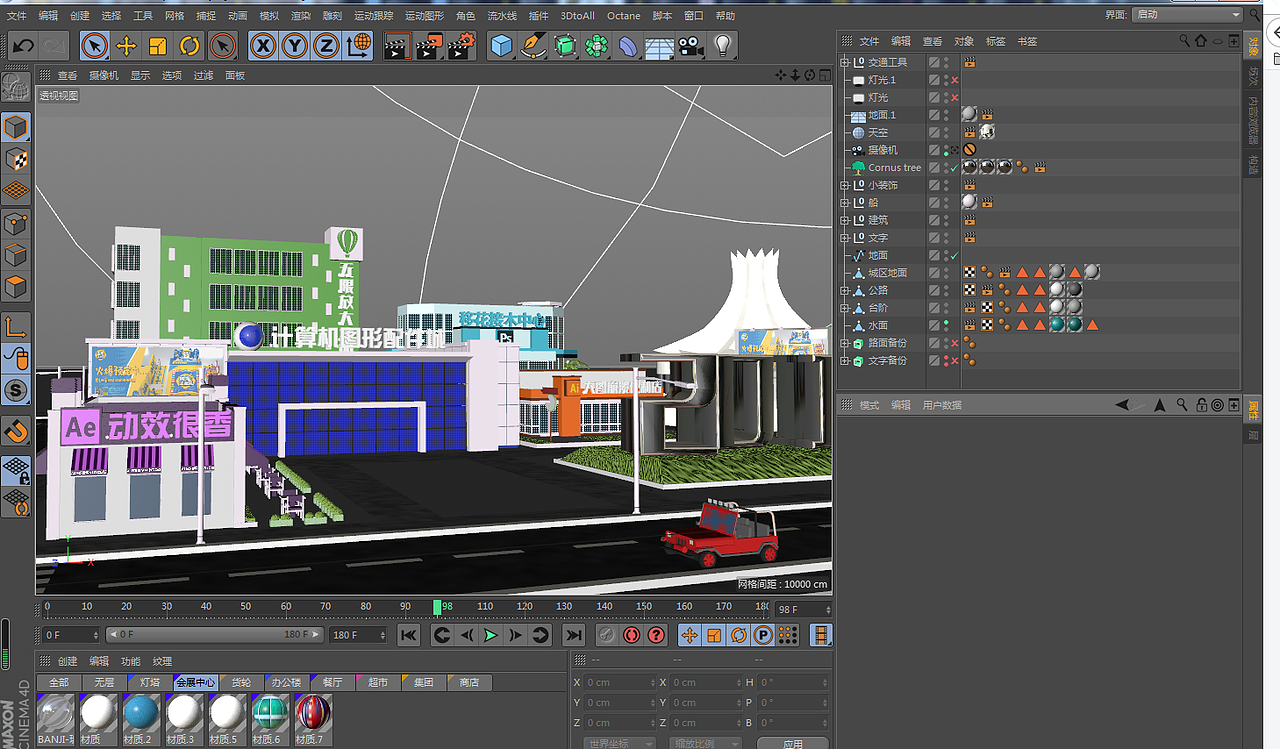Select the Rotate tool icon
This screenshot has width=1280, height=749.
(x=188, y=47)
